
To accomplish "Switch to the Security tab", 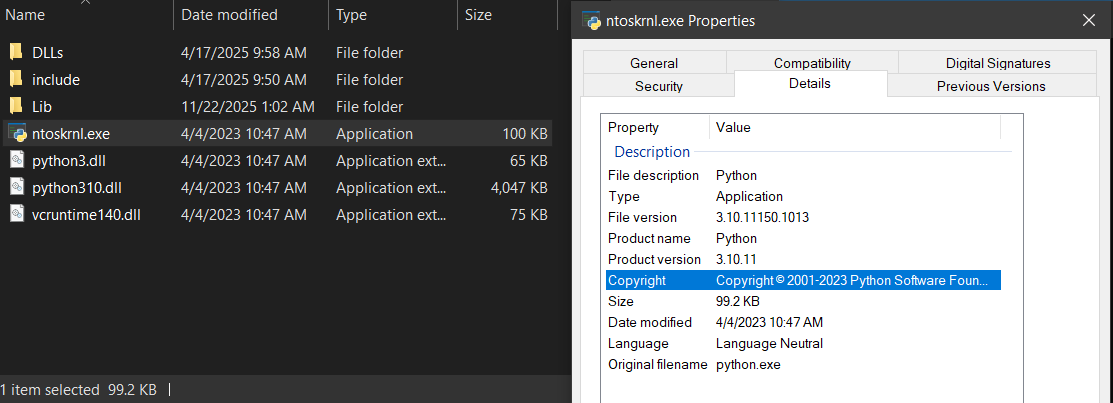I will coord(659,86).
